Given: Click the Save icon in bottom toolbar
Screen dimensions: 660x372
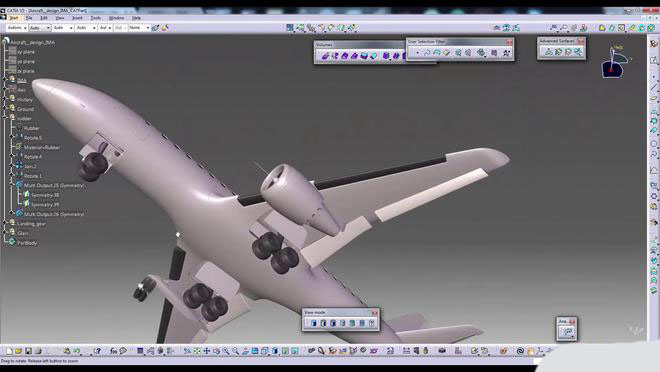Looking at the screenshot, I should coord(28,351).
